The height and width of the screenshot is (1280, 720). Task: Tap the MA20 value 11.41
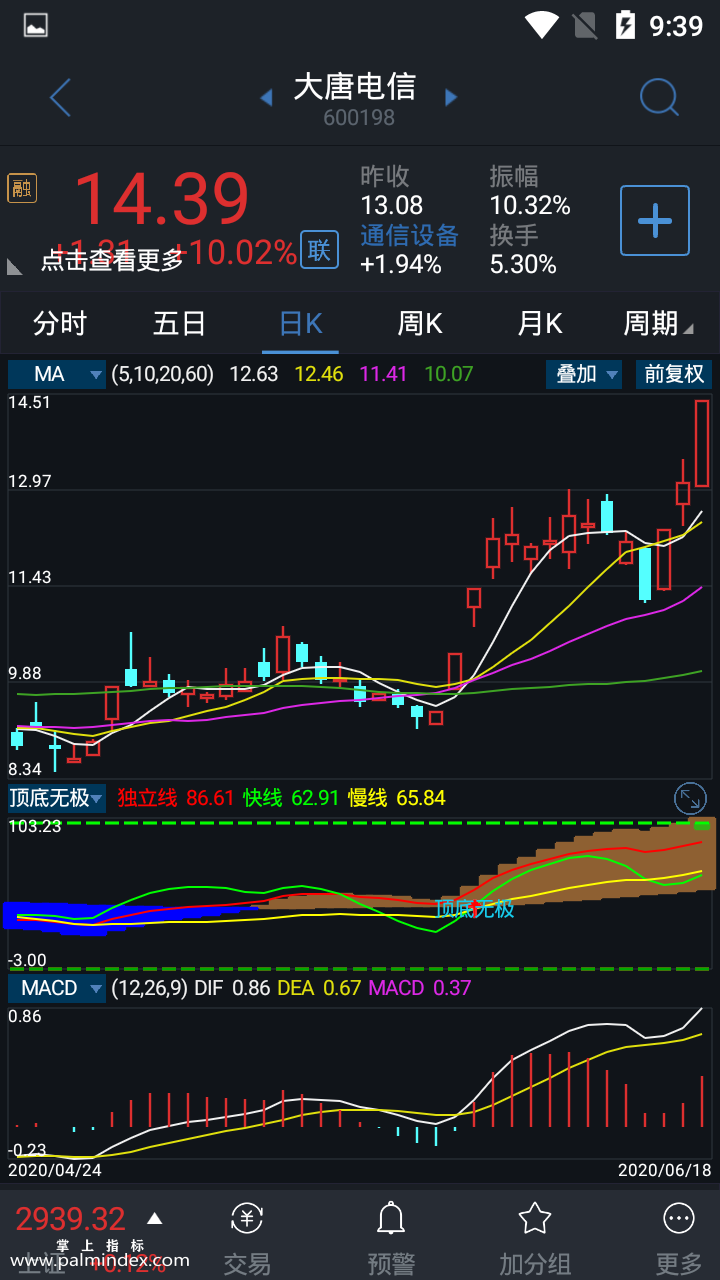(384, 374)
